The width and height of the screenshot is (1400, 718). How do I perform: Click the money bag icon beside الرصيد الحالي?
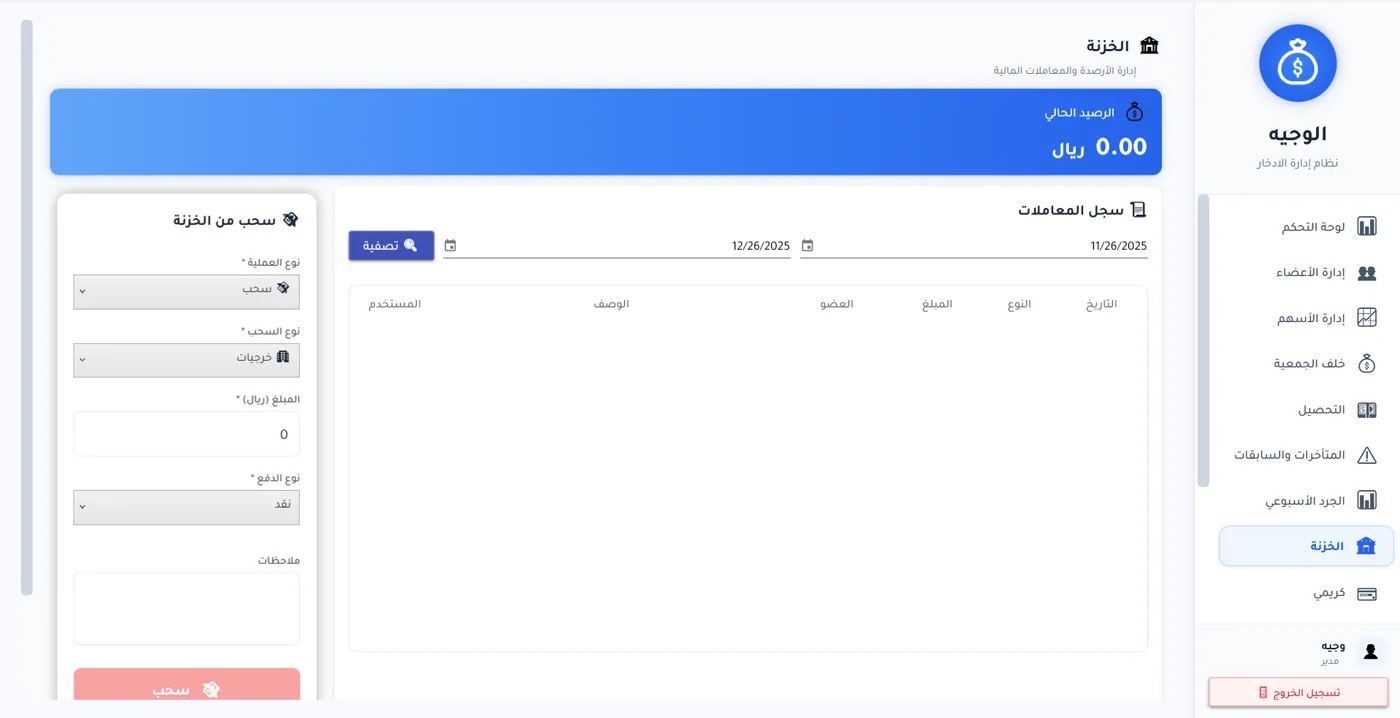[1135, 112]
